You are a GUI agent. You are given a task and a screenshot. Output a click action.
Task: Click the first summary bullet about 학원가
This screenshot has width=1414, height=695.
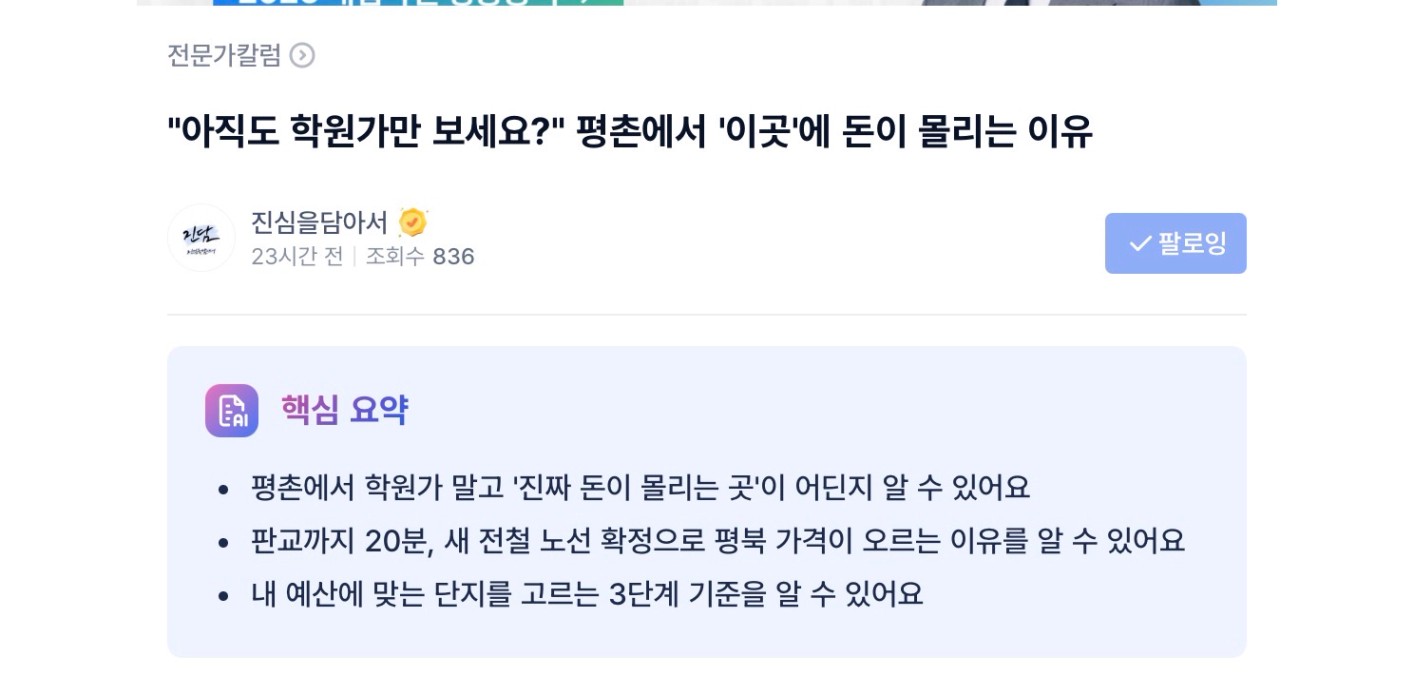click(x=640, y=488)
